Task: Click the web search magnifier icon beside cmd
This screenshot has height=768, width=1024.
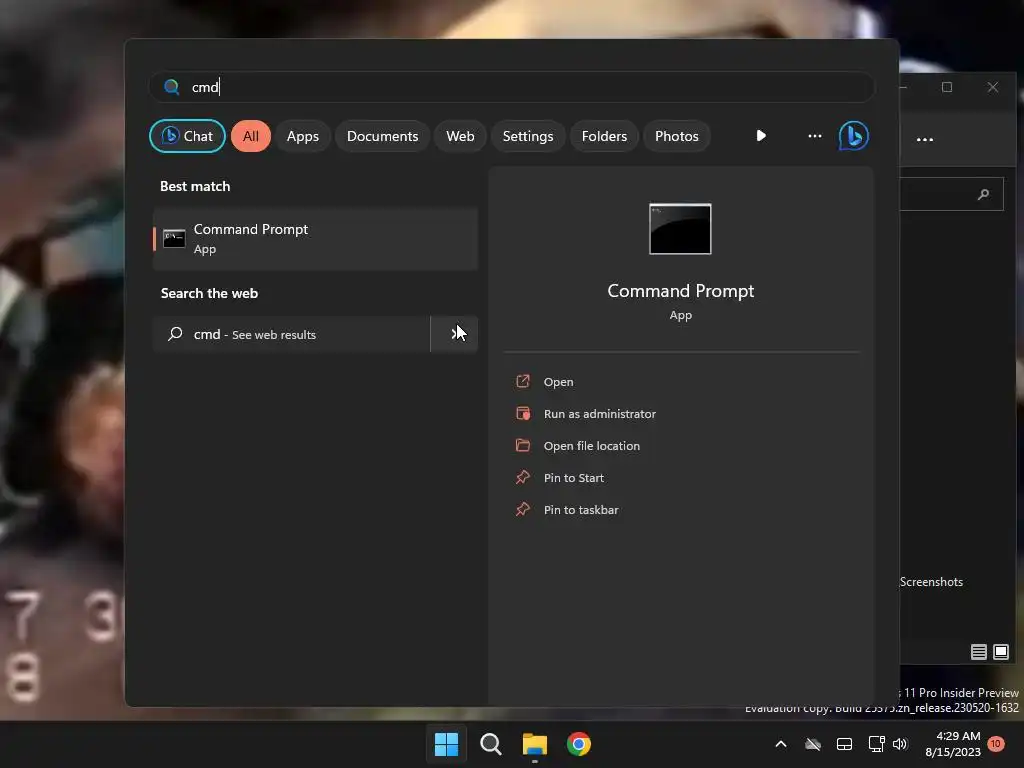Action: tap(175, 334)
